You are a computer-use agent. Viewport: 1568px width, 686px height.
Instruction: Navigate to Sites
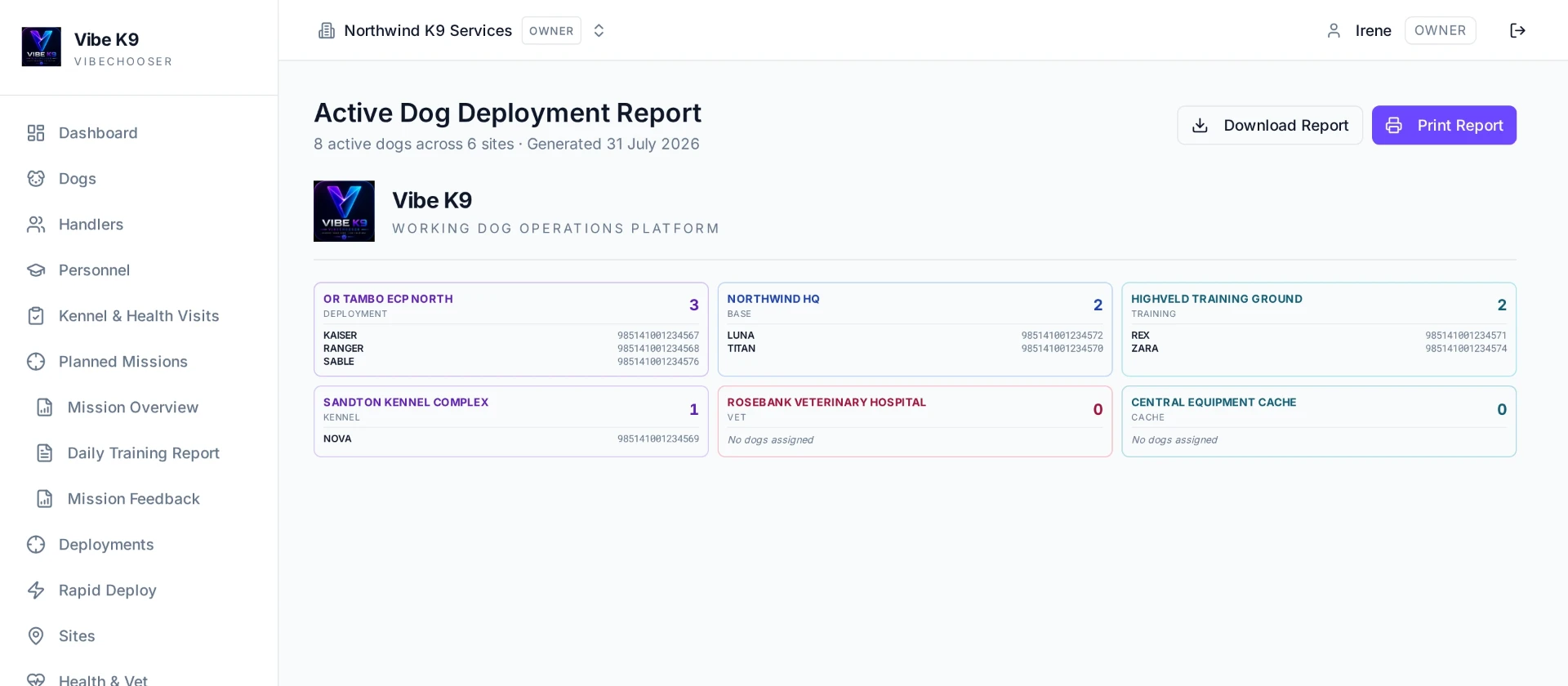tap(77, 636)
